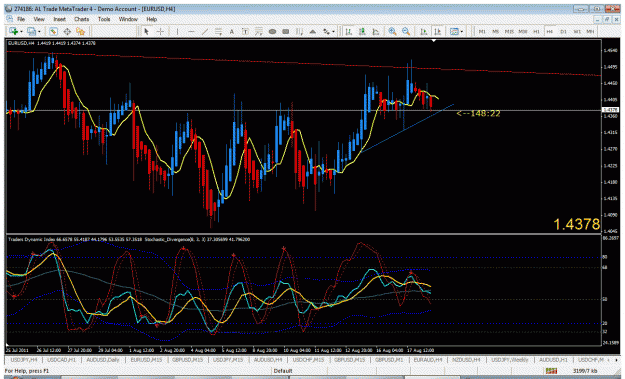
Task: Switch to M1 timeframe
Action: click(x=482, y=31)
